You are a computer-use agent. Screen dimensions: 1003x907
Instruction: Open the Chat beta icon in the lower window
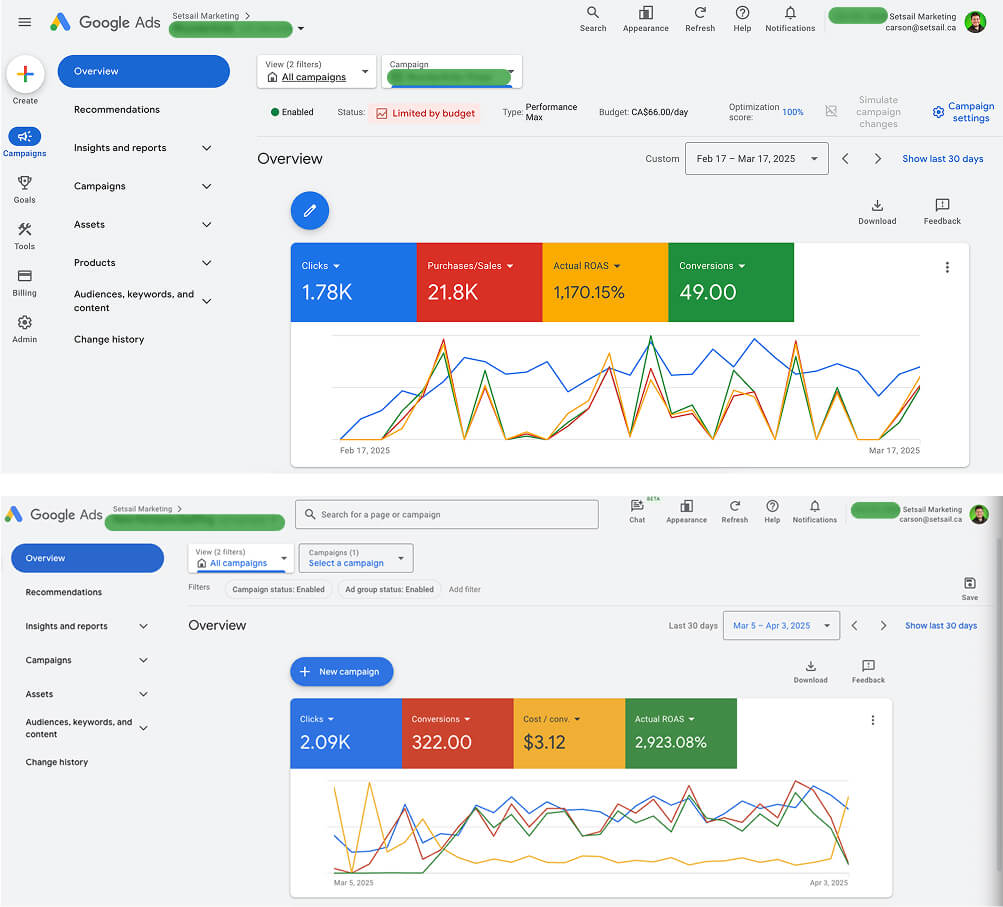click(637, 505)
